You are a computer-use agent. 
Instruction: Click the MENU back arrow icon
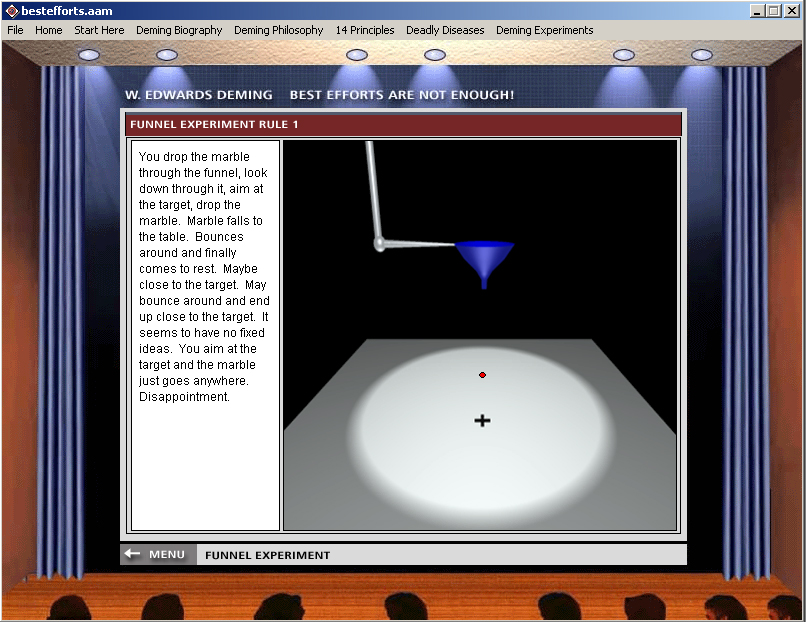coord(132,554)
